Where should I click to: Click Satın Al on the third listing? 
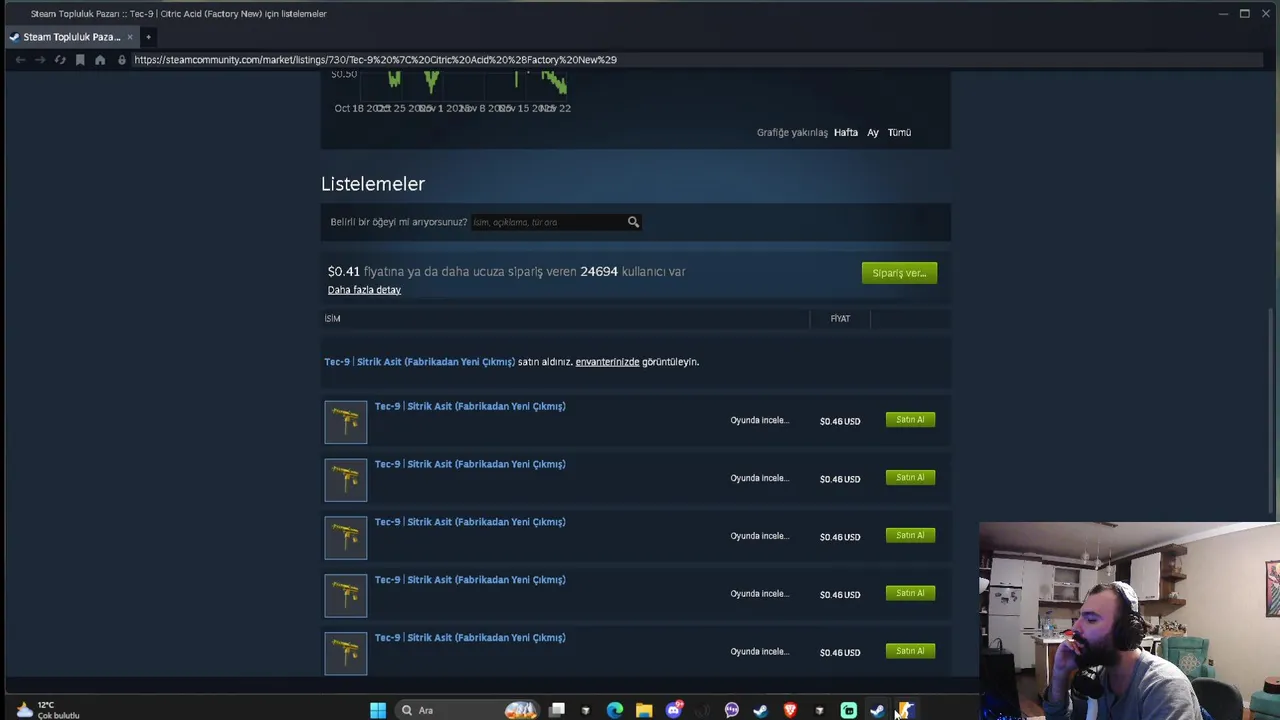(x=910, y=536)
